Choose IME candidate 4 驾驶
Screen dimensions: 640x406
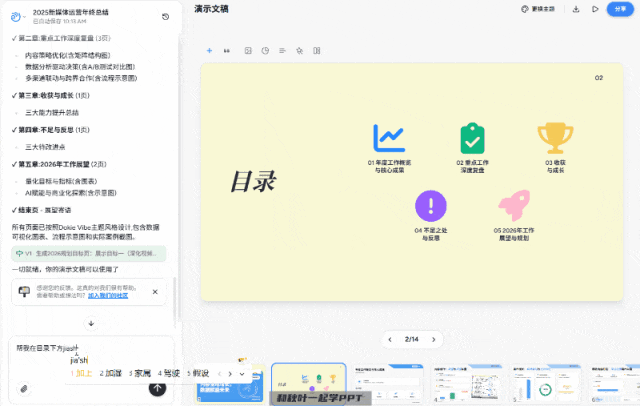click(169, 373)
